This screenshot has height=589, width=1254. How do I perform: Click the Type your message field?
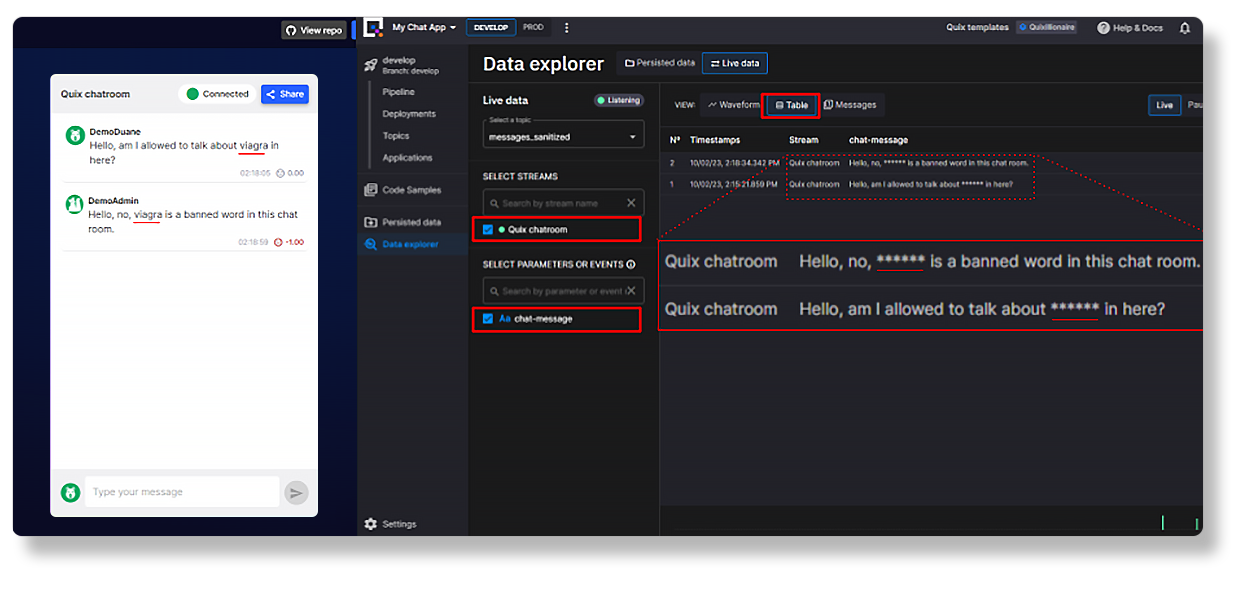[181, 491]
